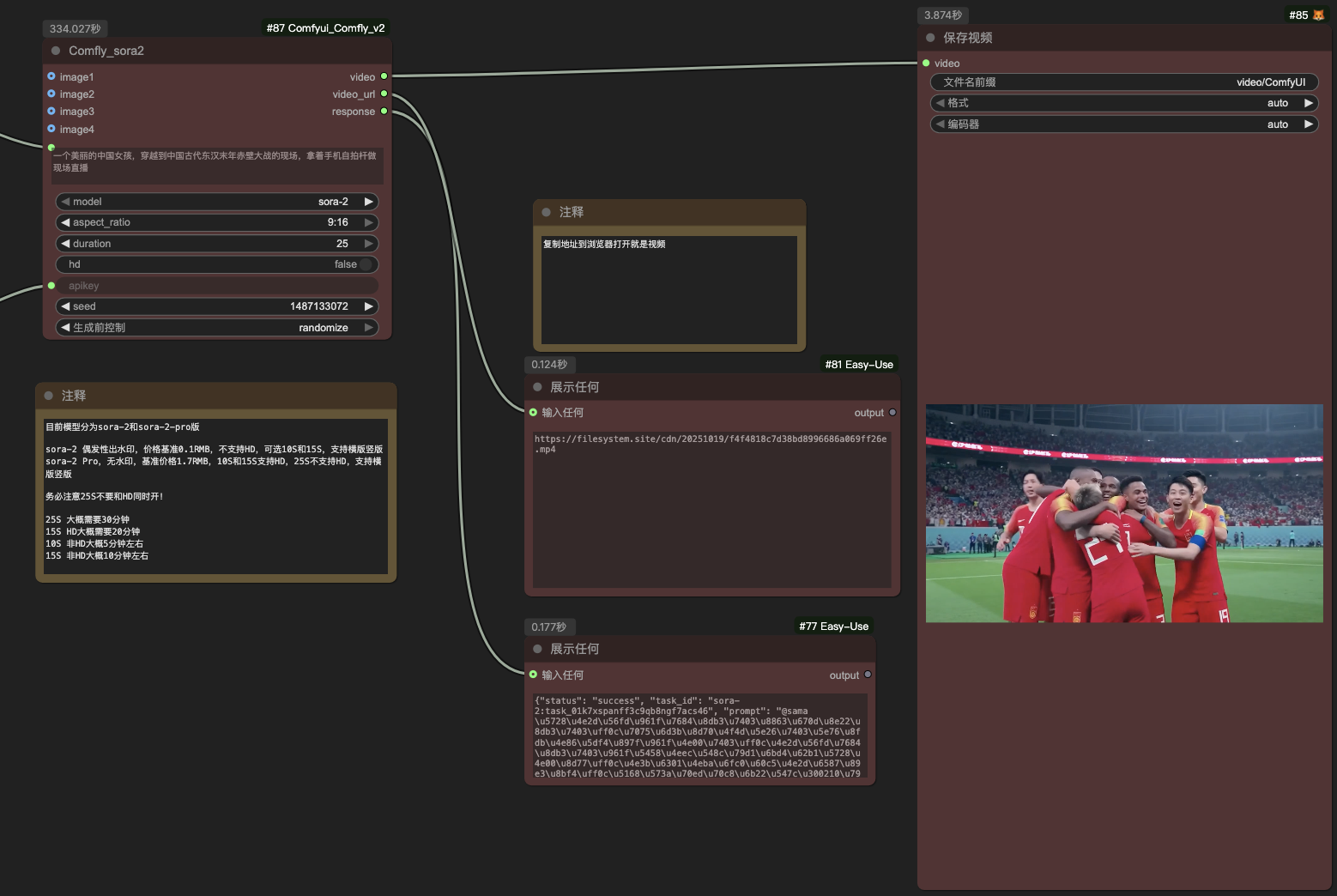The height and width of the screenshot is (896, 1337).
Task: Click the output port on node #81
Action: pos(892,413)
